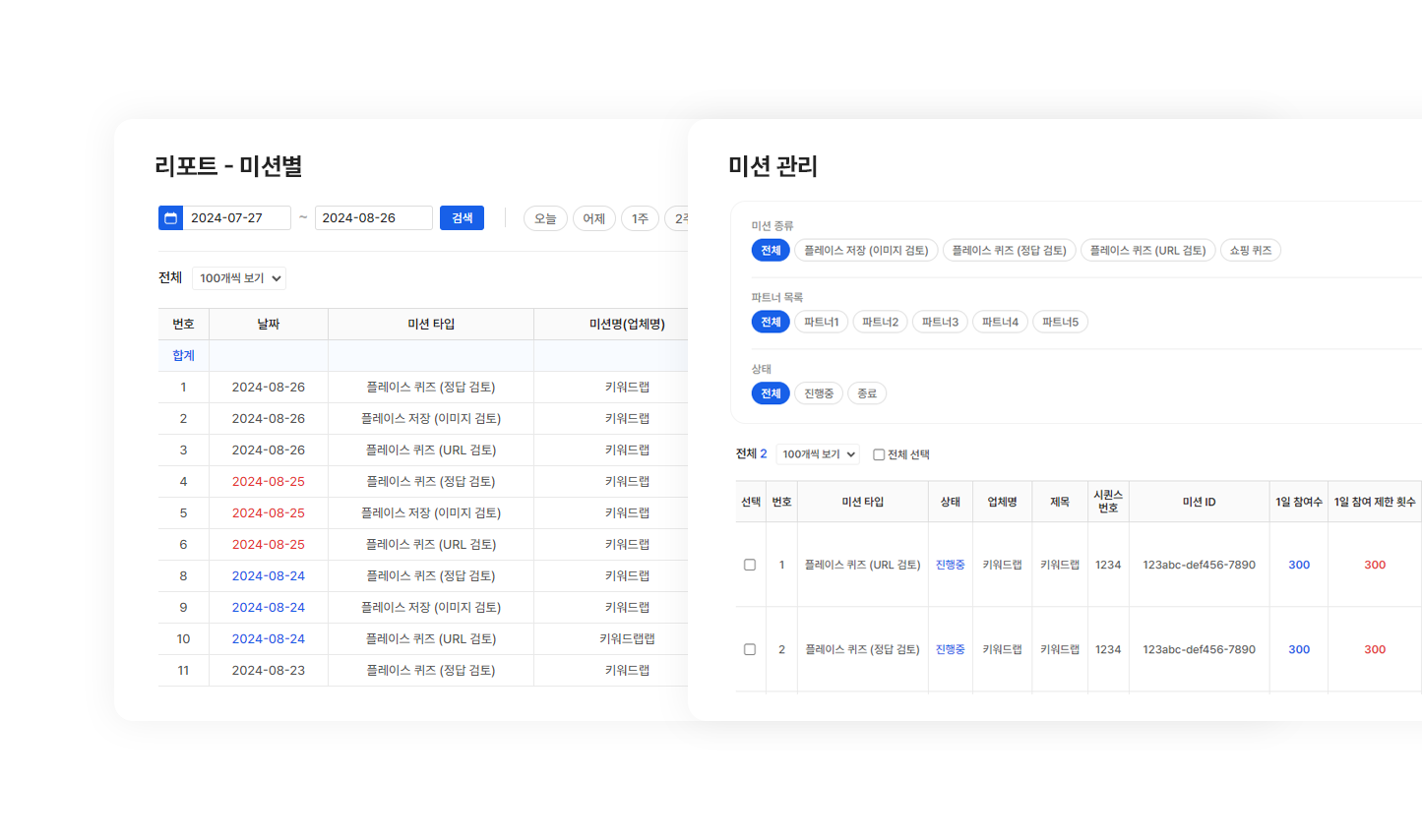Edit the start date field 2024-07-27

(x=237, y=218)
